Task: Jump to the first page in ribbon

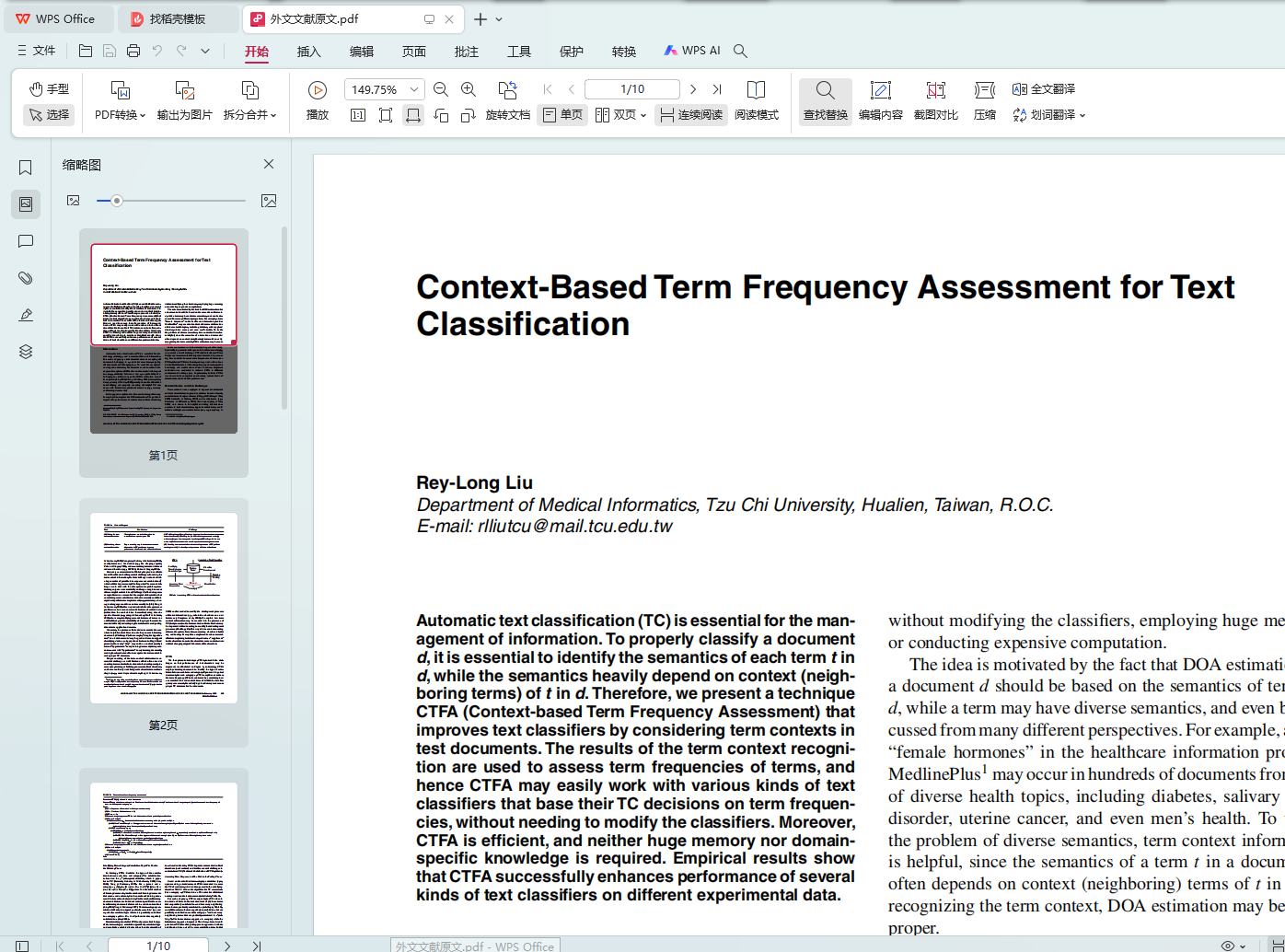Action: (x=548, y=89)
